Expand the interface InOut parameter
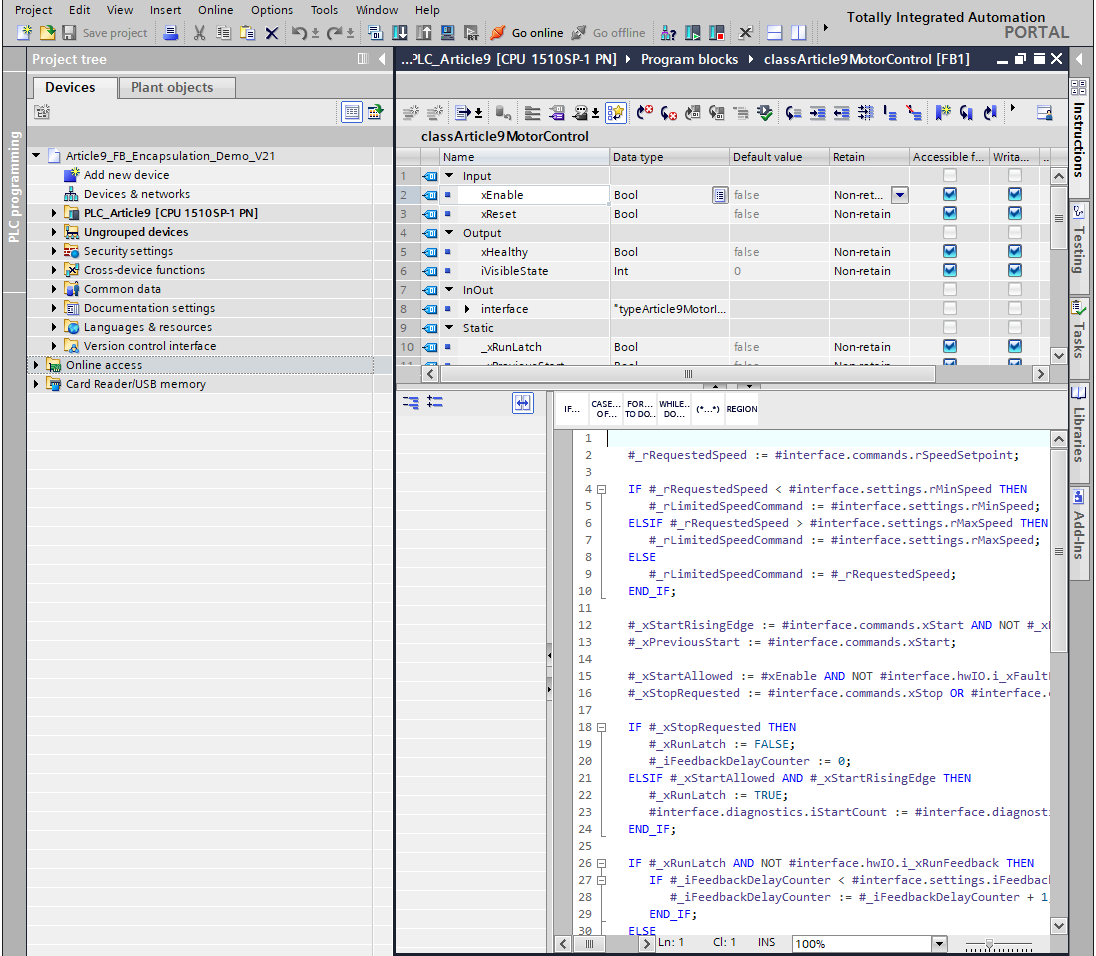 (x=467, y=309)
